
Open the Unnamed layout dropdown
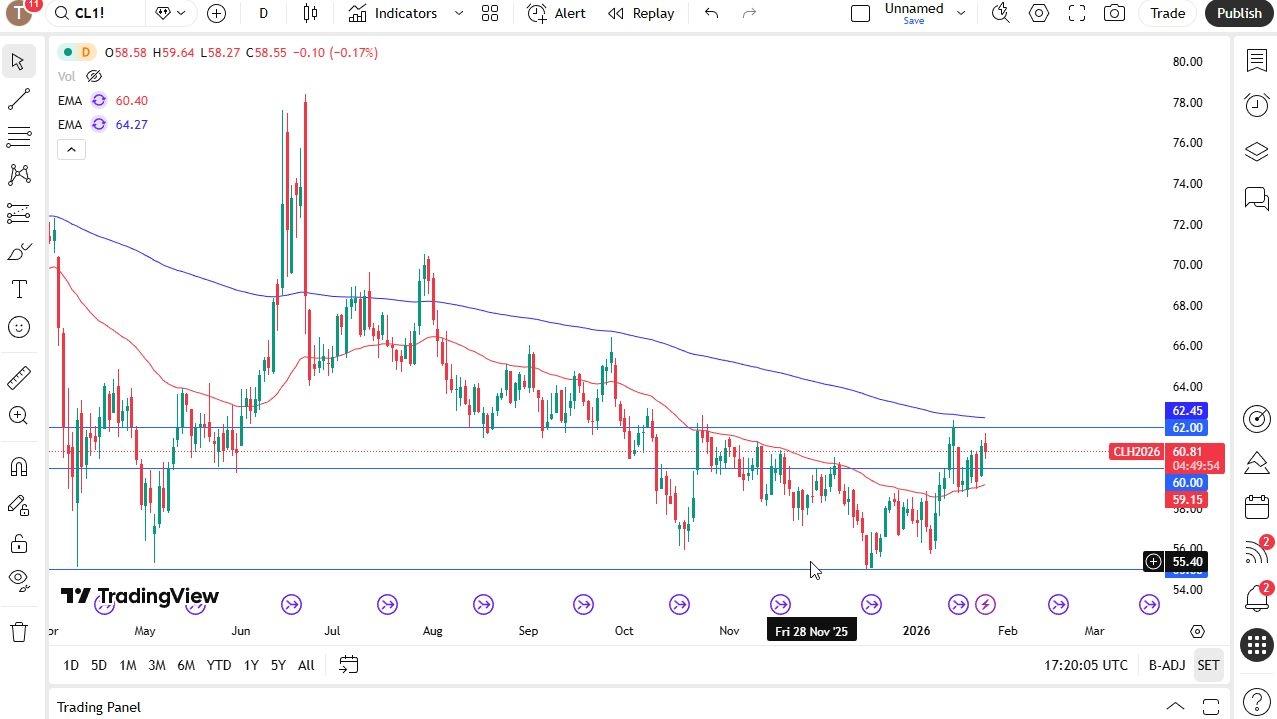[x=960, y=13]
